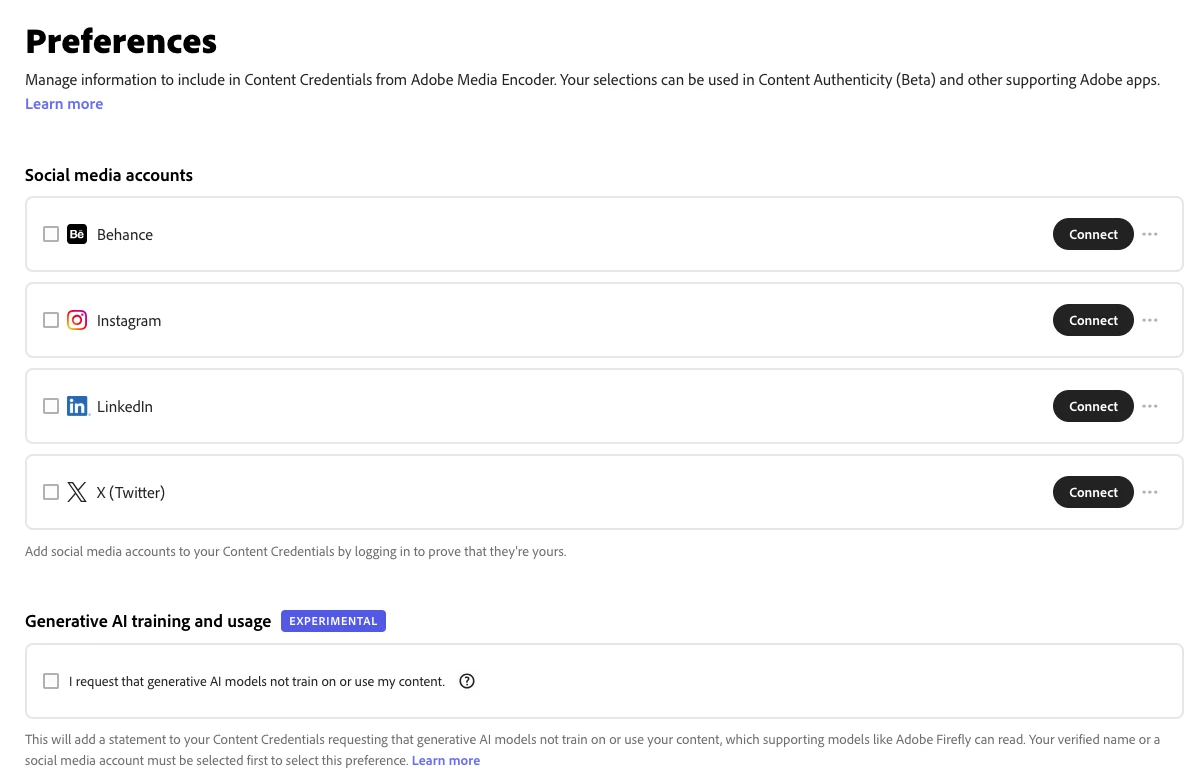Click the Generative AI training and usage heading
This screenshot has height=781, width=1200.
[x=148, y=621]
